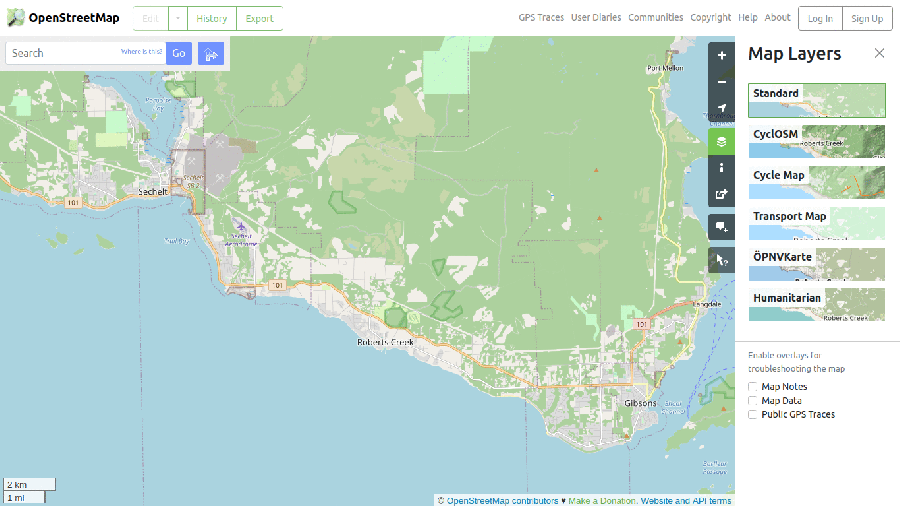Zoom out with the minus icon

(x=721, y=82)
